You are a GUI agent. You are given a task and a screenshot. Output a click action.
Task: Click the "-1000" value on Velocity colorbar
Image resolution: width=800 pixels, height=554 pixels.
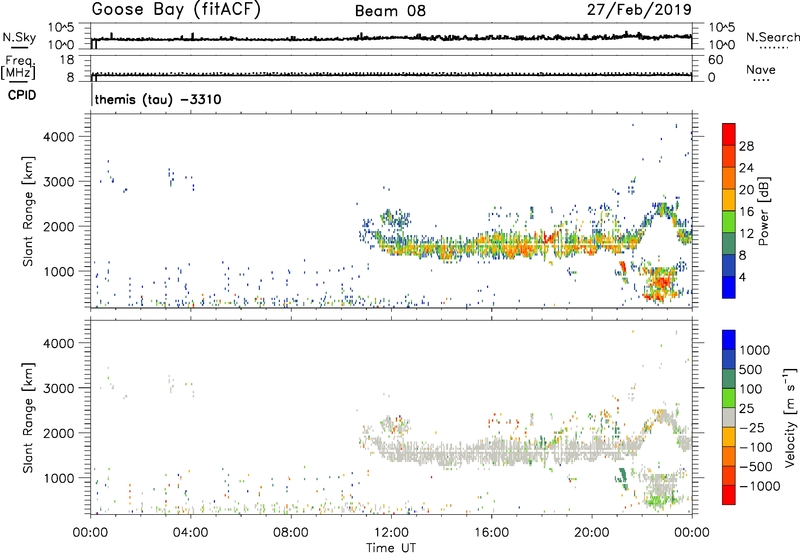(759, 486)
